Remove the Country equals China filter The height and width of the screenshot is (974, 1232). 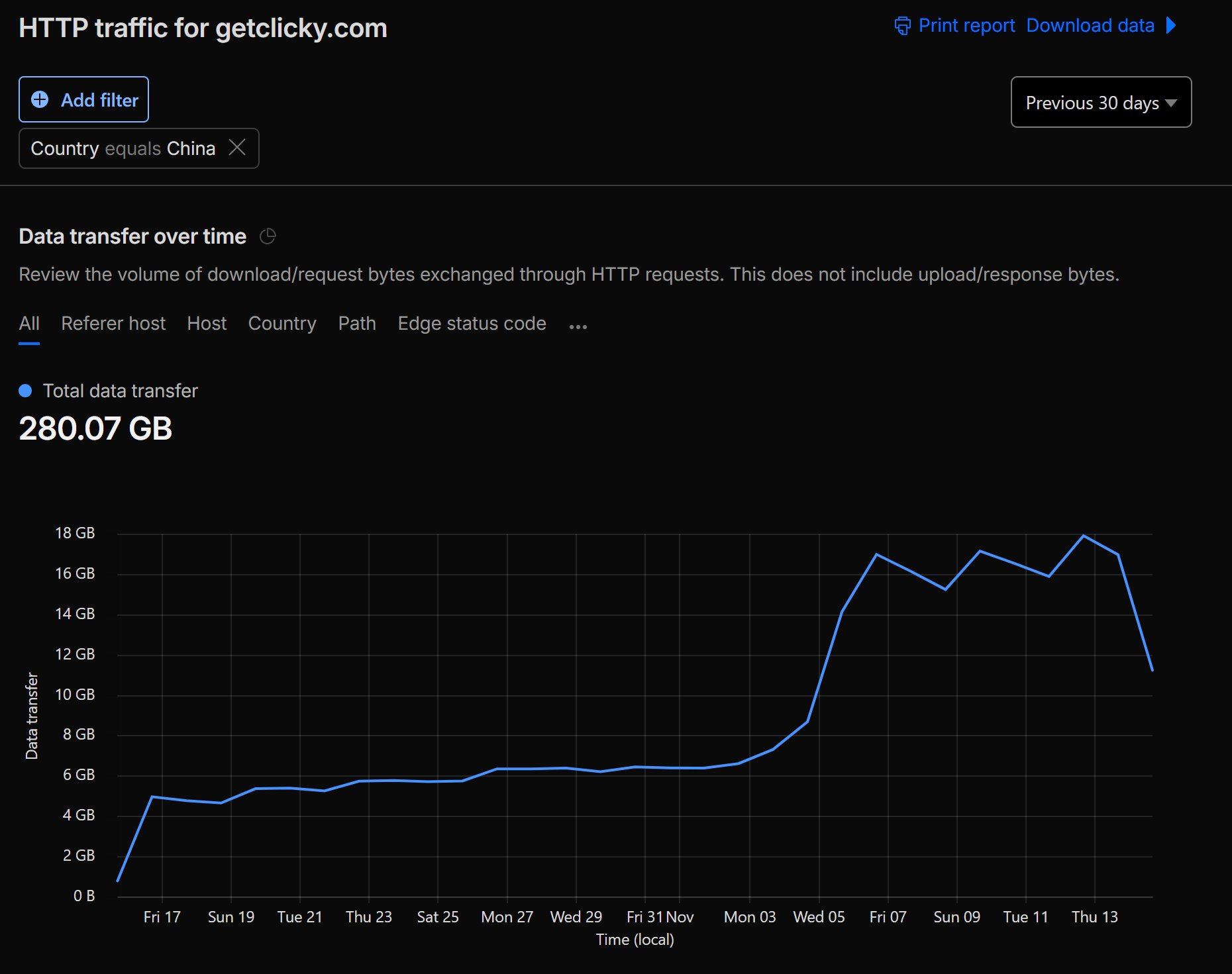coord(237,148)
